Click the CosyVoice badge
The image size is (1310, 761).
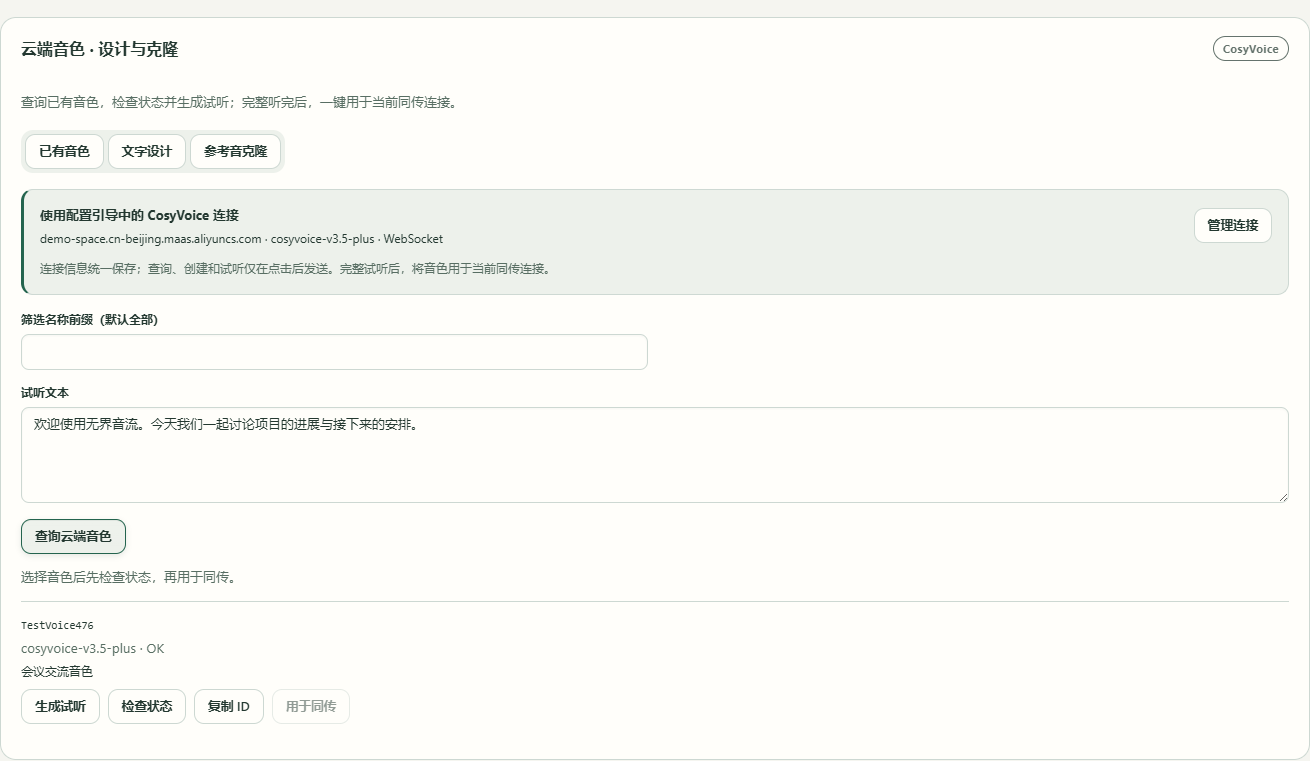click(1250, 49)
